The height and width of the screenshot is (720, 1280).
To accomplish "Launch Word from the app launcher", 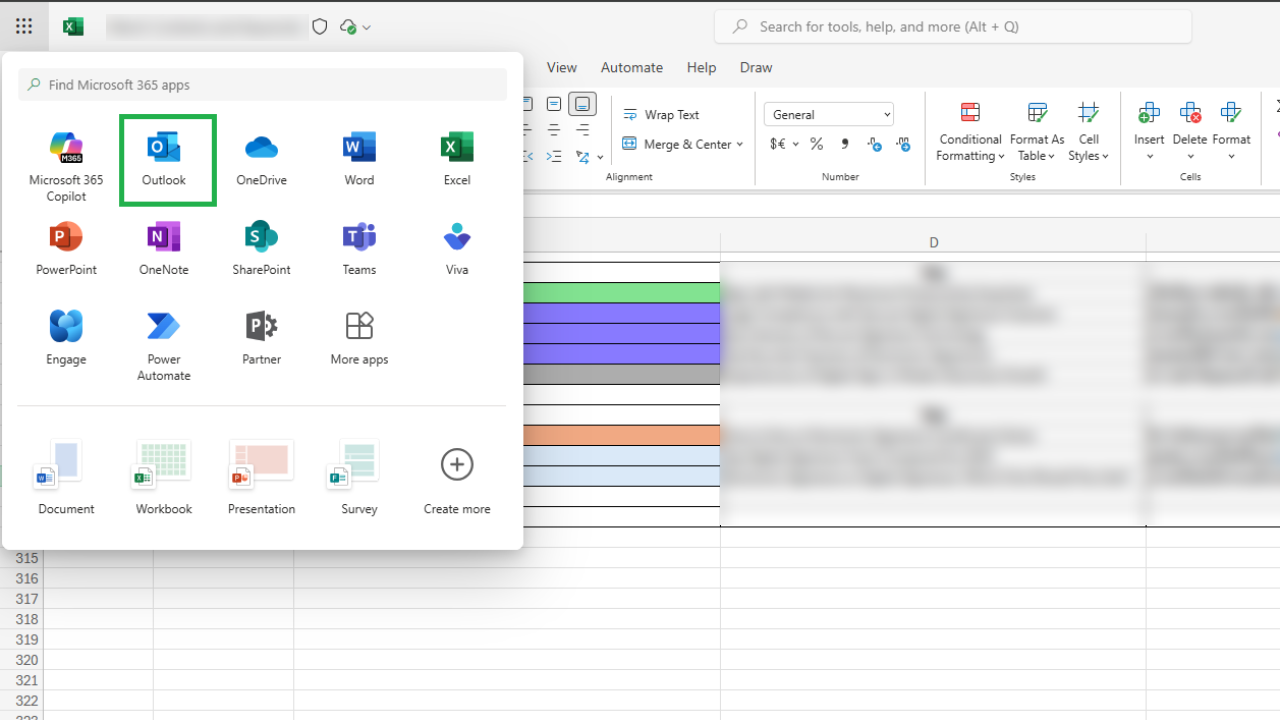I will (x=359, y=160).
